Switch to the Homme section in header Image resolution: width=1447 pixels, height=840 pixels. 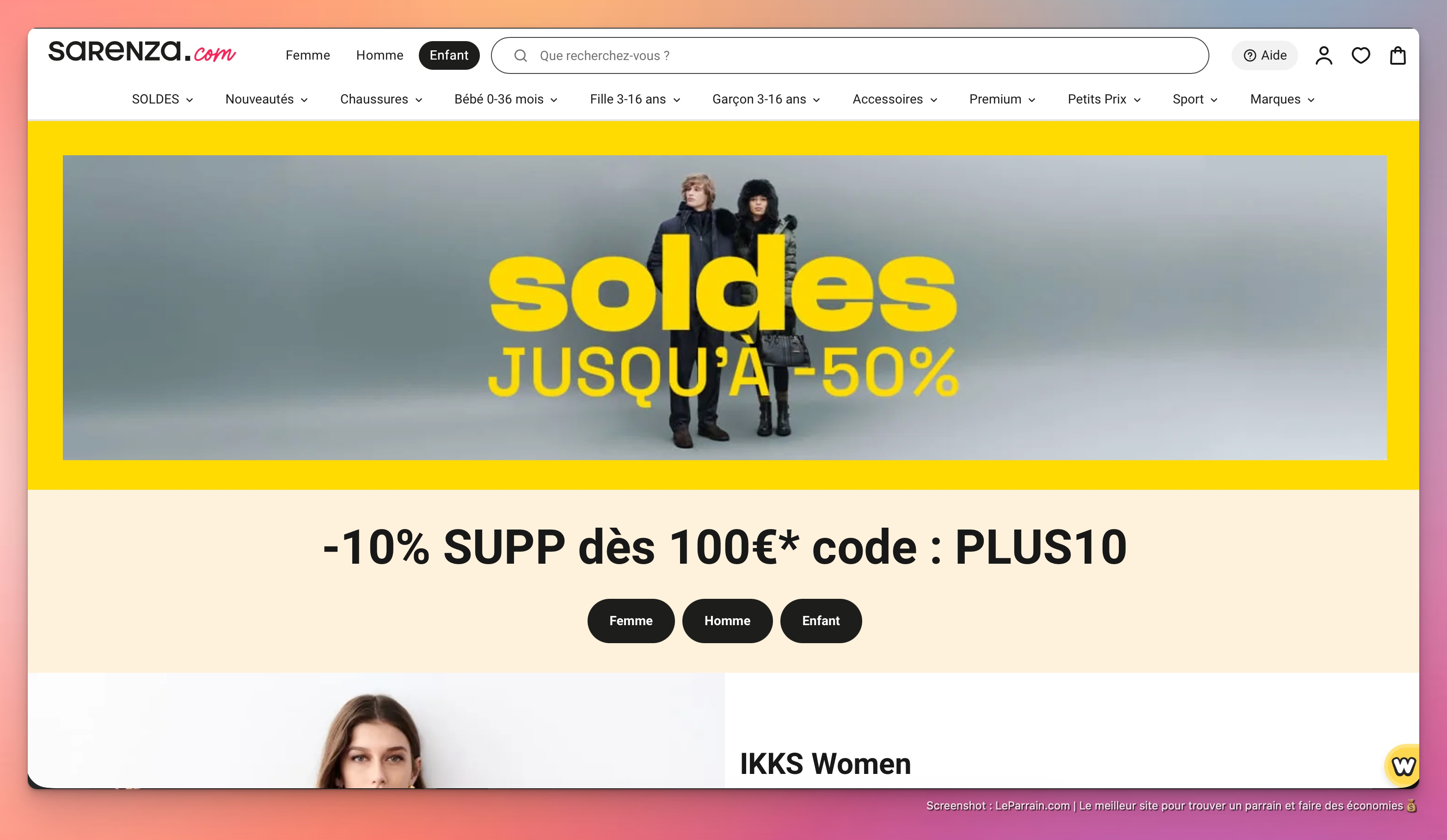click(380, 55)
